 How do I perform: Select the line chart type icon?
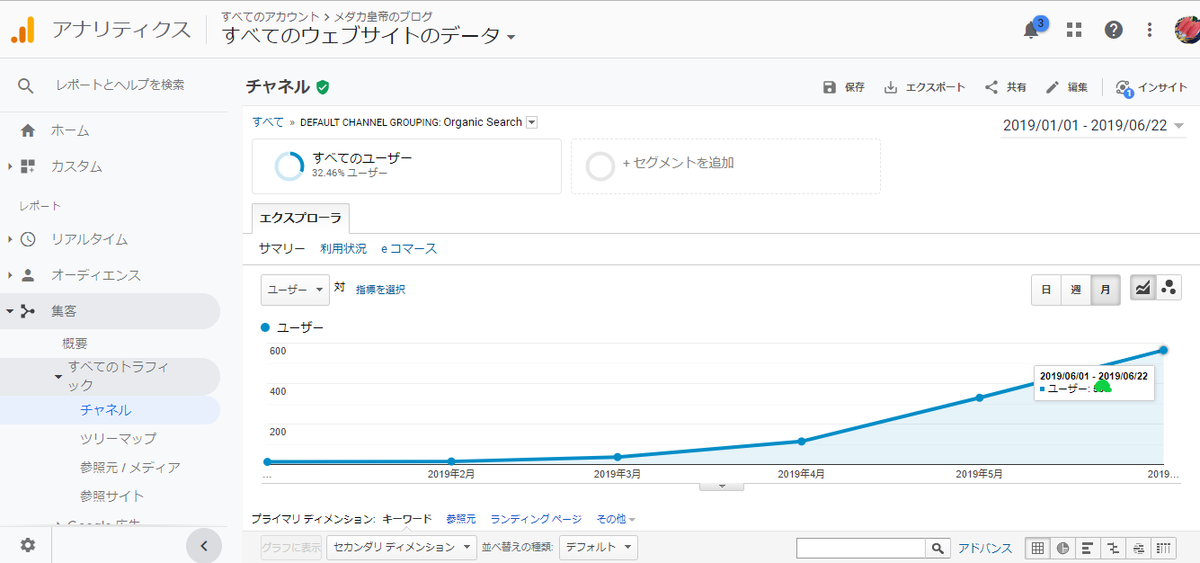(1142, 289)
